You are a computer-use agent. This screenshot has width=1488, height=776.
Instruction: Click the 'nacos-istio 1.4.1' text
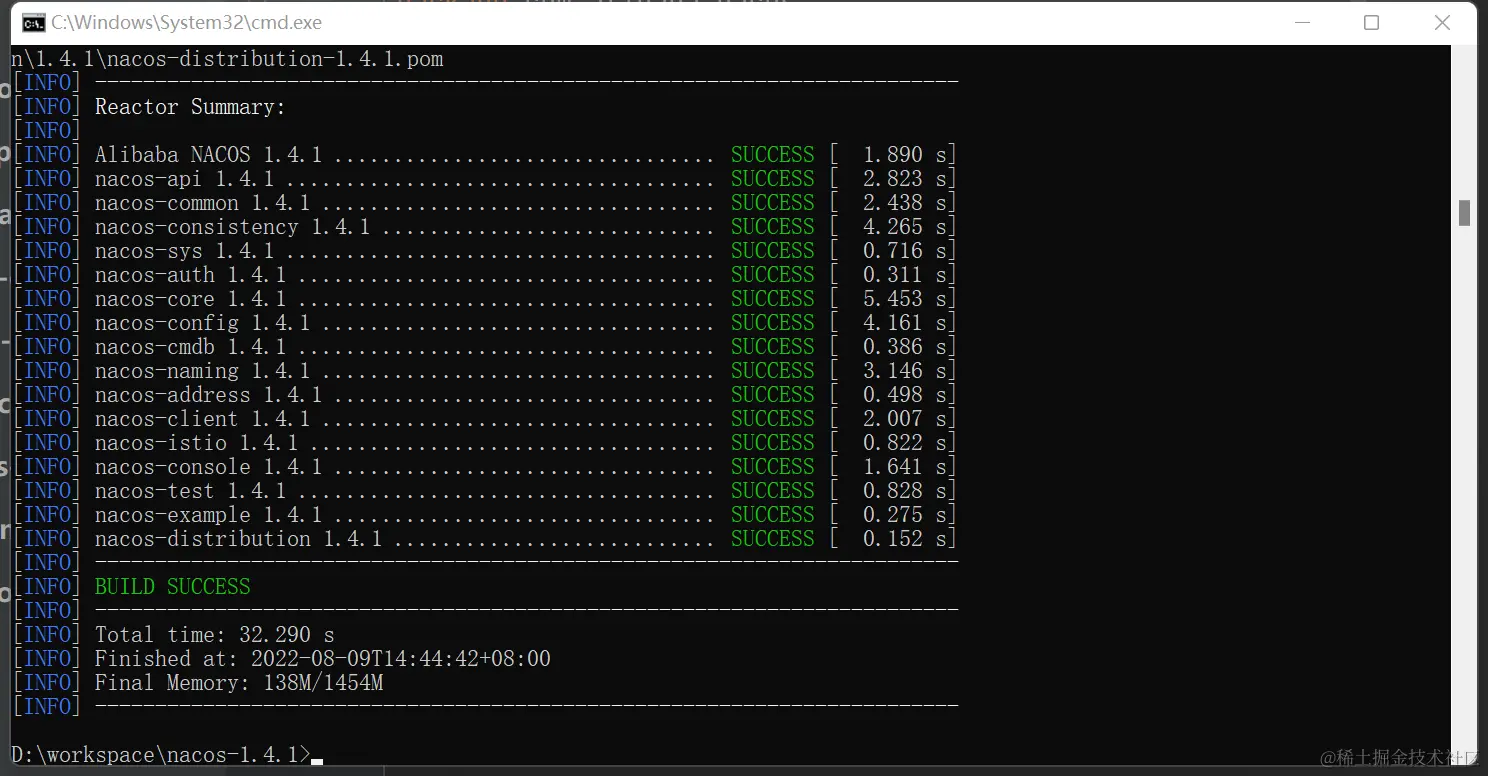tap(196, 443)
